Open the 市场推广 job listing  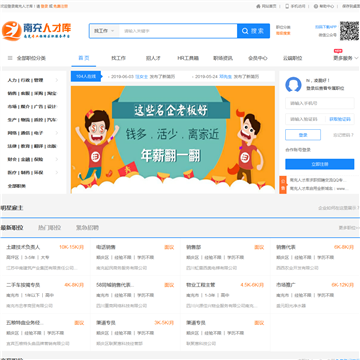point(286,285)
